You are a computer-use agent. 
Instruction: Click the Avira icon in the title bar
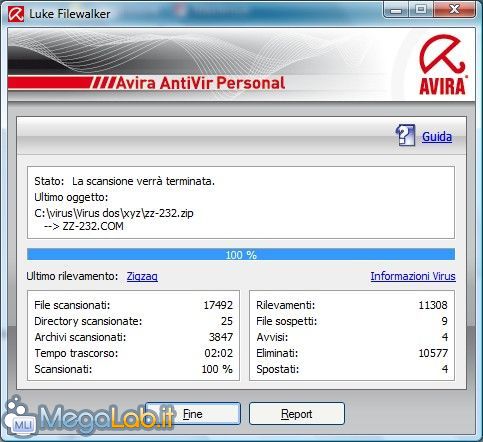[x=16, y=14]
